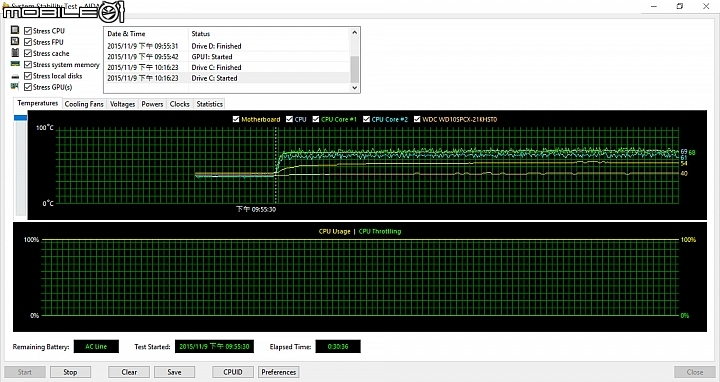The width and height of the screenshot is (720, 382).
Task: Open Preferences dialog
Action: [279, 372]
